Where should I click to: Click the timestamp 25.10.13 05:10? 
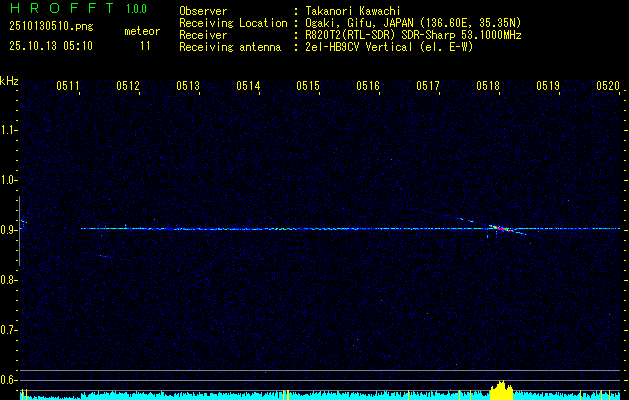(51, 46)
